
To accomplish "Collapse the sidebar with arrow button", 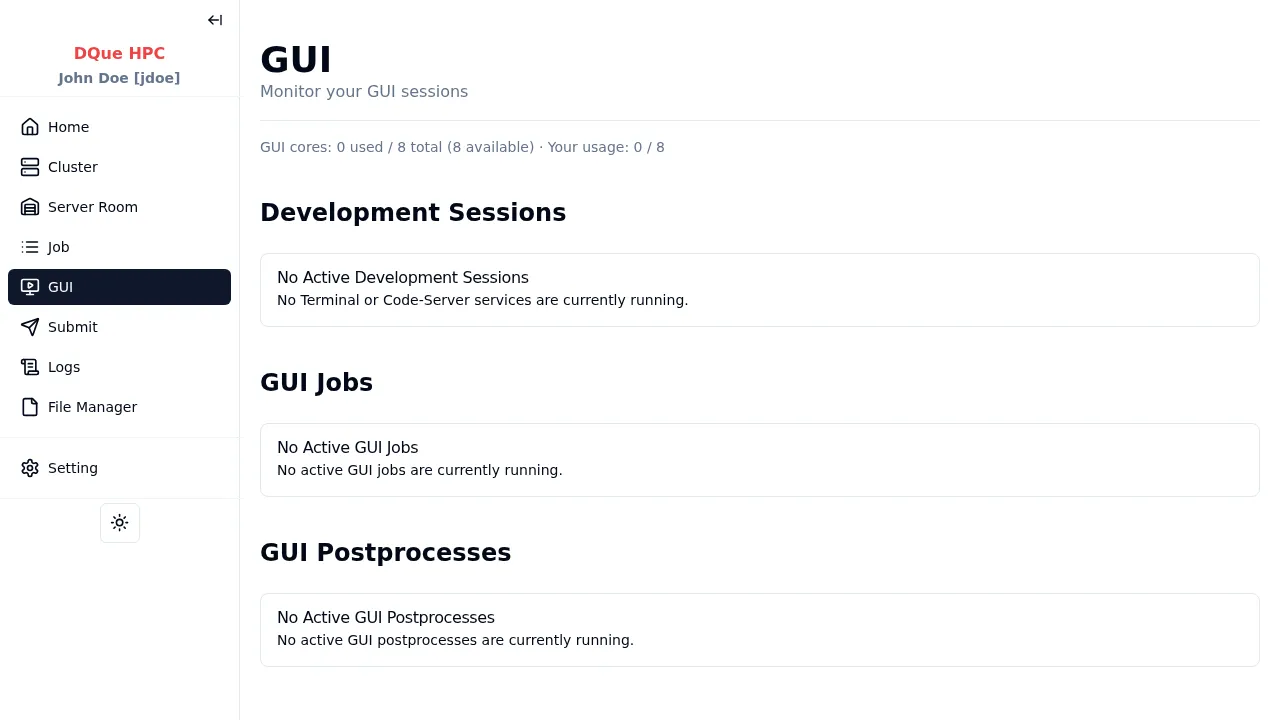I will click(x=215, y=20).
